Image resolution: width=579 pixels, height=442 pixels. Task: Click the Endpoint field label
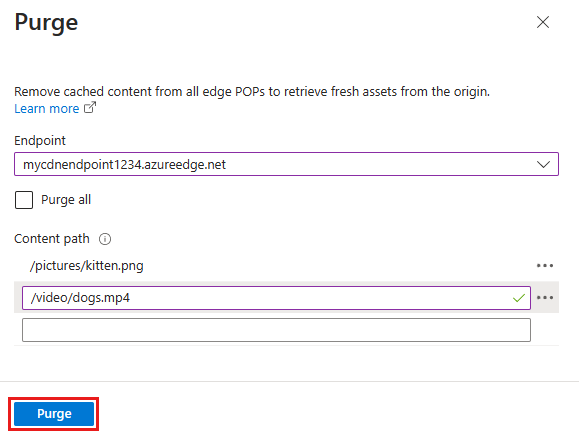coord(40,141)
